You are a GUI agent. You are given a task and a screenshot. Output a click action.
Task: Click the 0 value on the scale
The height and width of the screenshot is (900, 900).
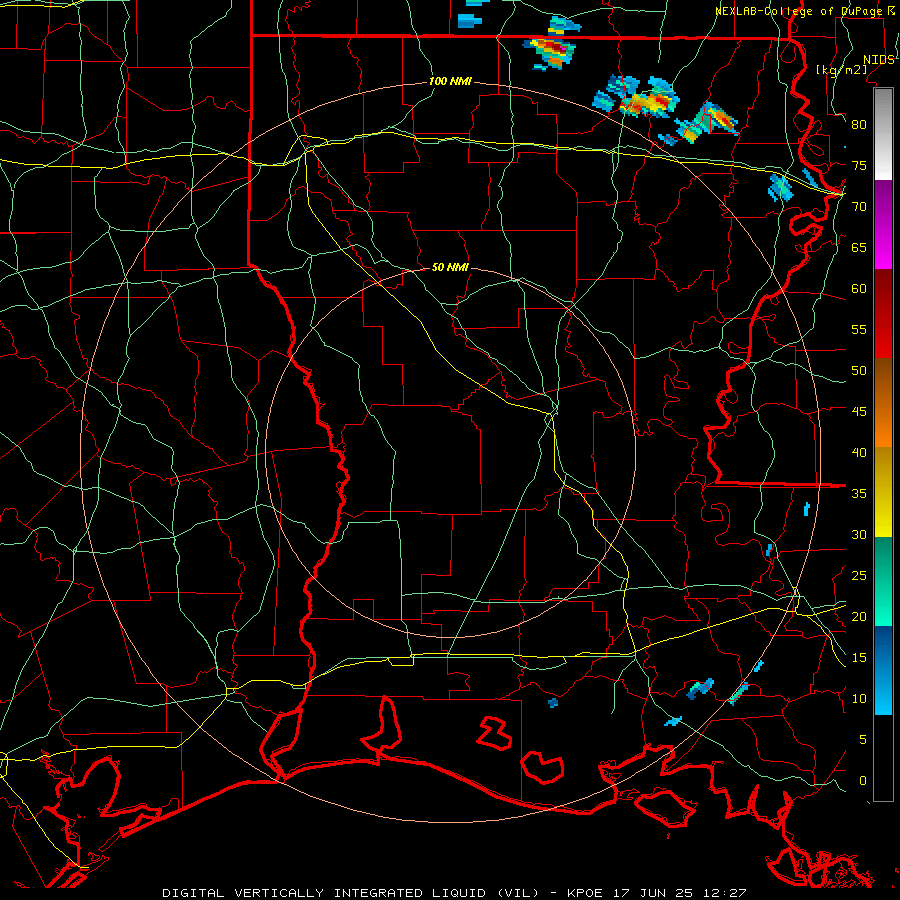863,781
